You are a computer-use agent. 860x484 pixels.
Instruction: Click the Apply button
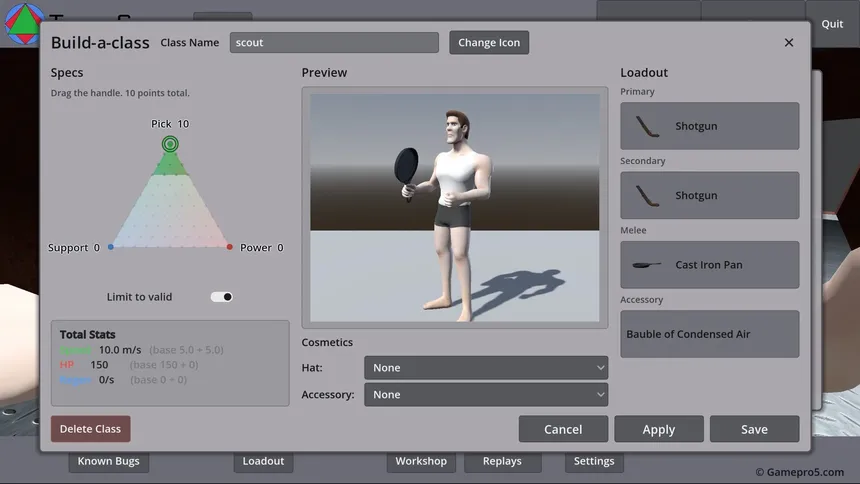pyautogui.click(x=659, y=429)
